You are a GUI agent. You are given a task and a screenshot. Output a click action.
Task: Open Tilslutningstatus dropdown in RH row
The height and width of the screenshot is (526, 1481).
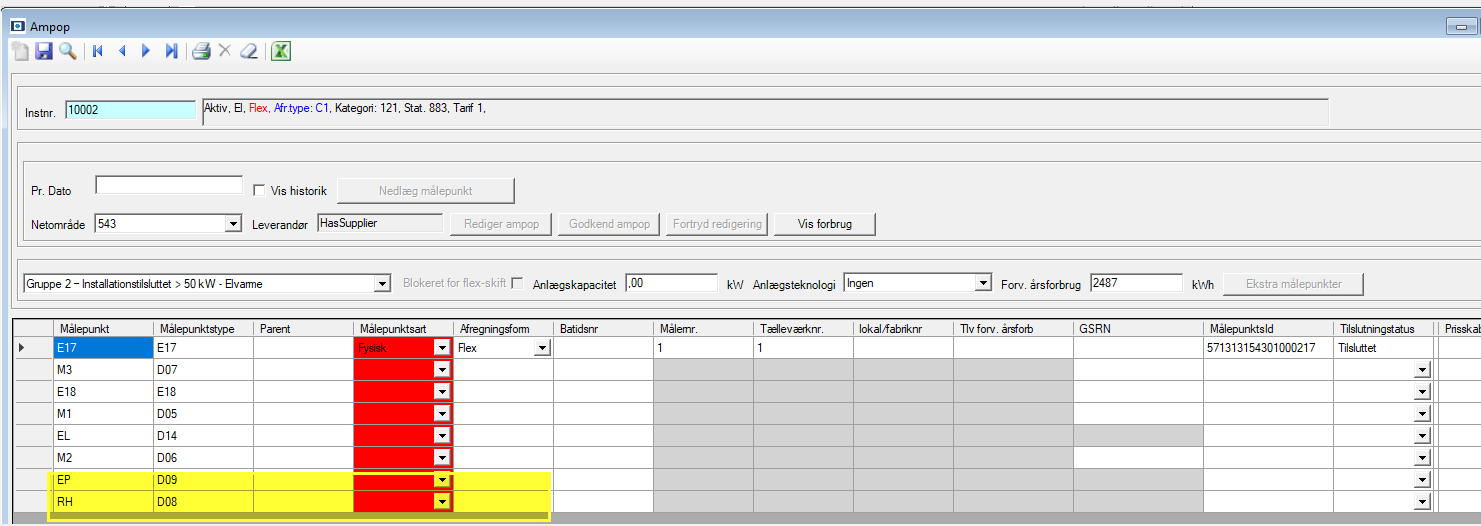1423,502
